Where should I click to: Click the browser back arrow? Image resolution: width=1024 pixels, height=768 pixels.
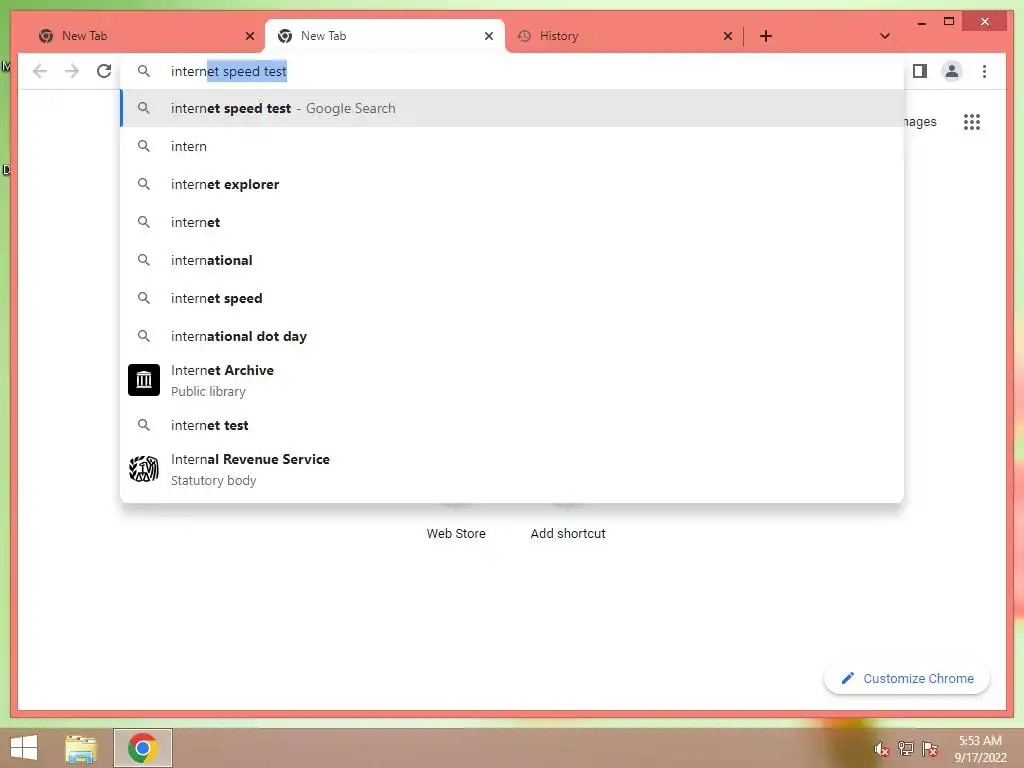pyautogui.click(x=40, y=71)
